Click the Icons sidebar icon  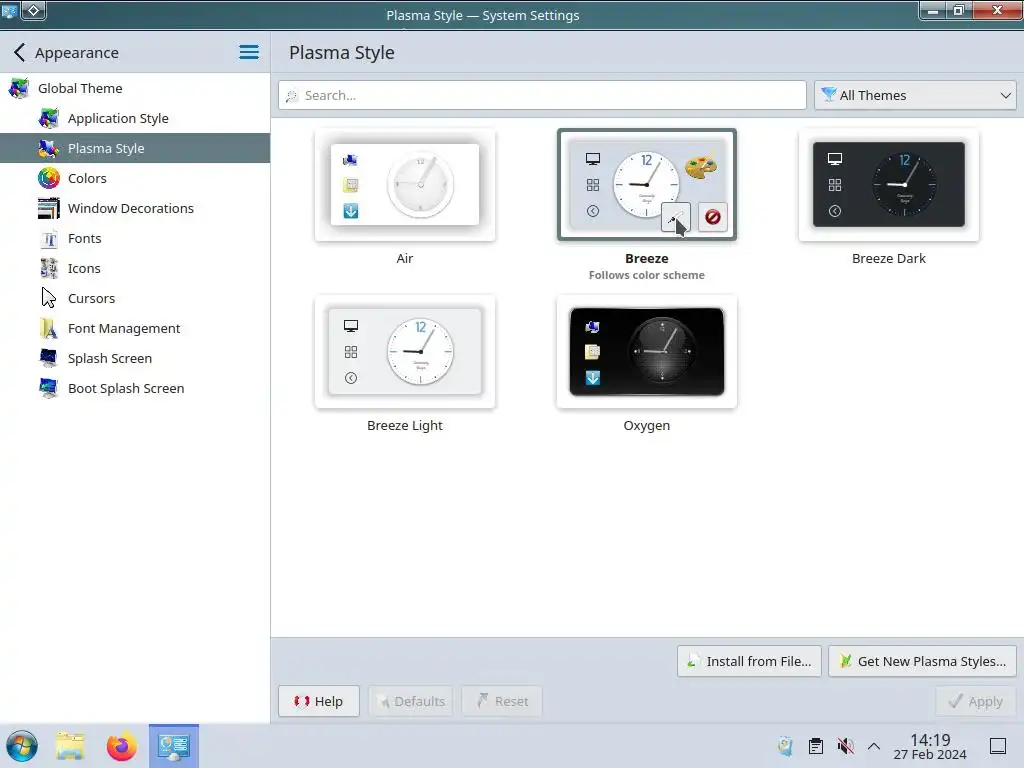pos(48,268)
